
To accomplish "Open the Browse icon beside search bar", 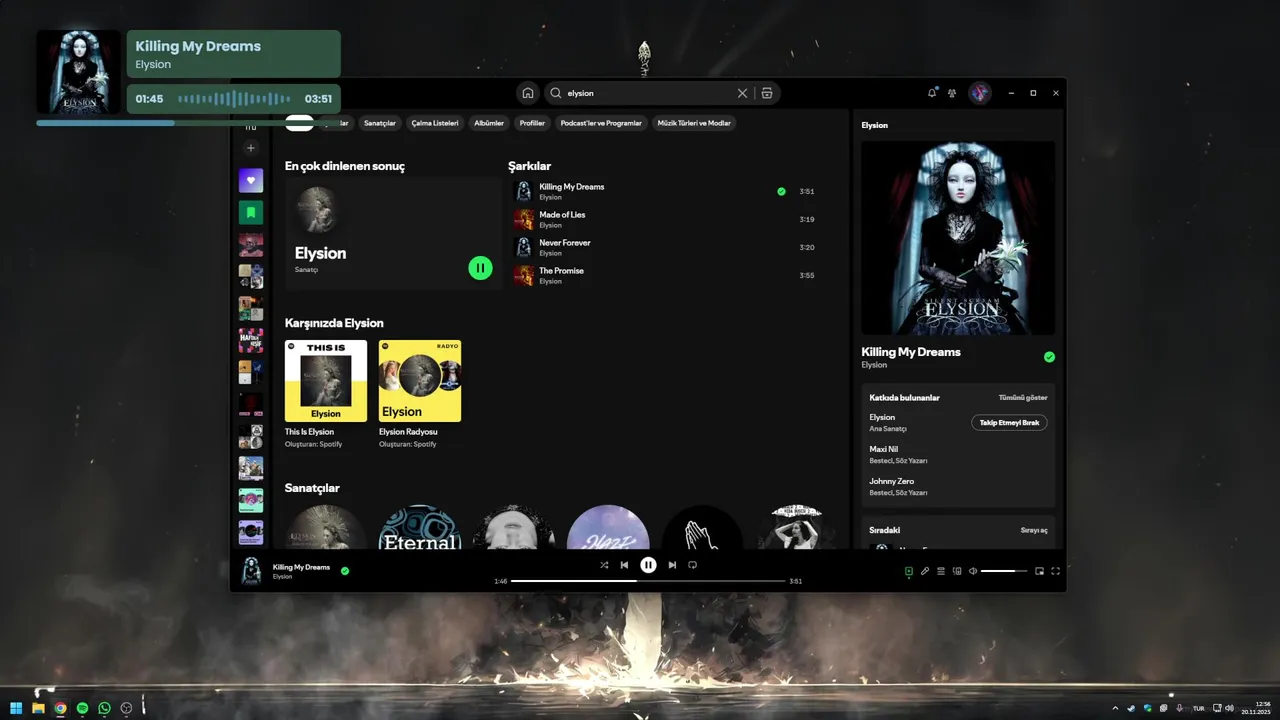I will [767, 93].
